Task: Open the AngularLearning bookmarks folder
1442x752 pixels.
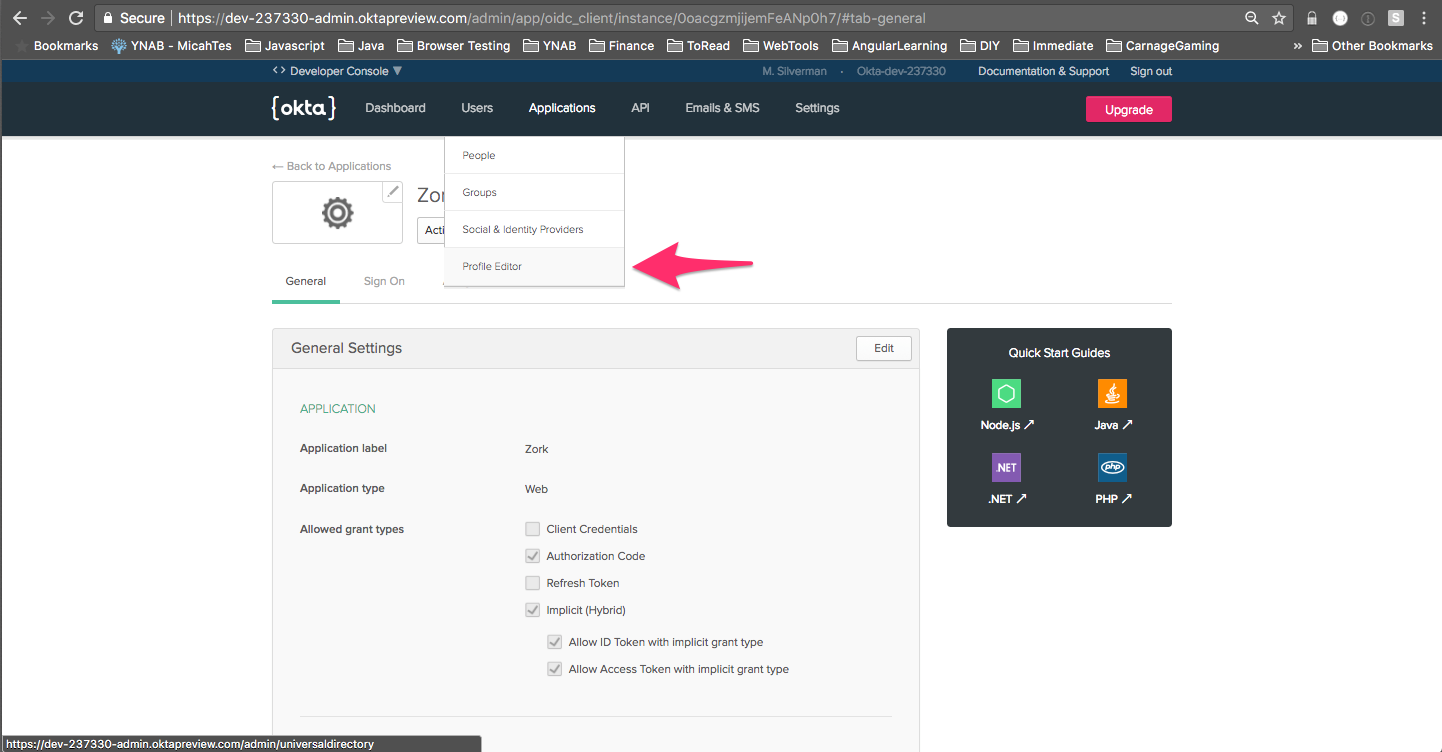Action: tap(889, 45)
